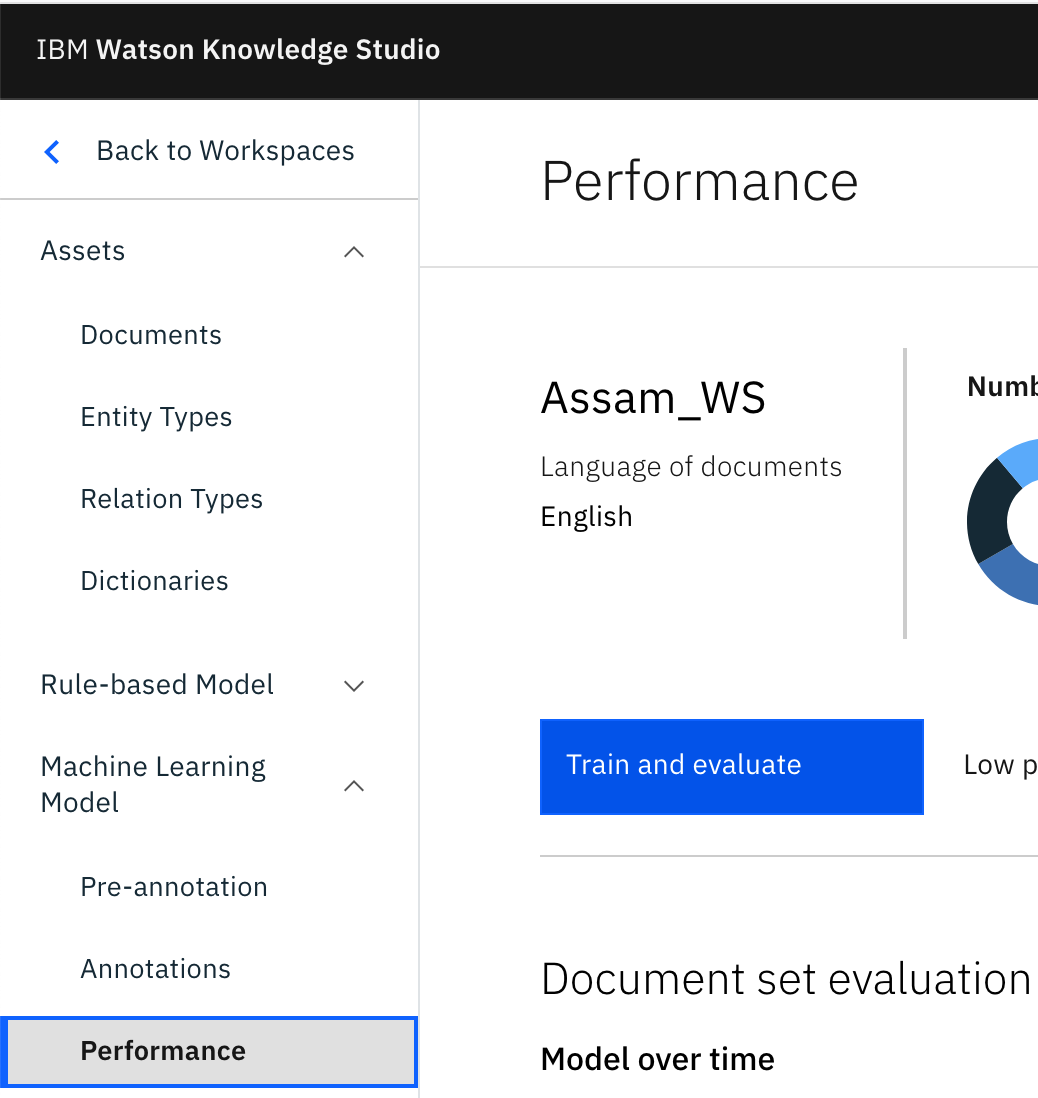Go back via Back to Workspaces link
The height and width of the screenshot is (1098, 1038).
(x=225, y=151)
